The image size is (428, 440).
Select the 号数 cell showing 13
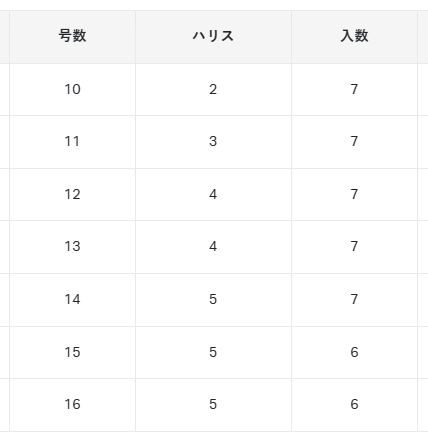point(72,247)
